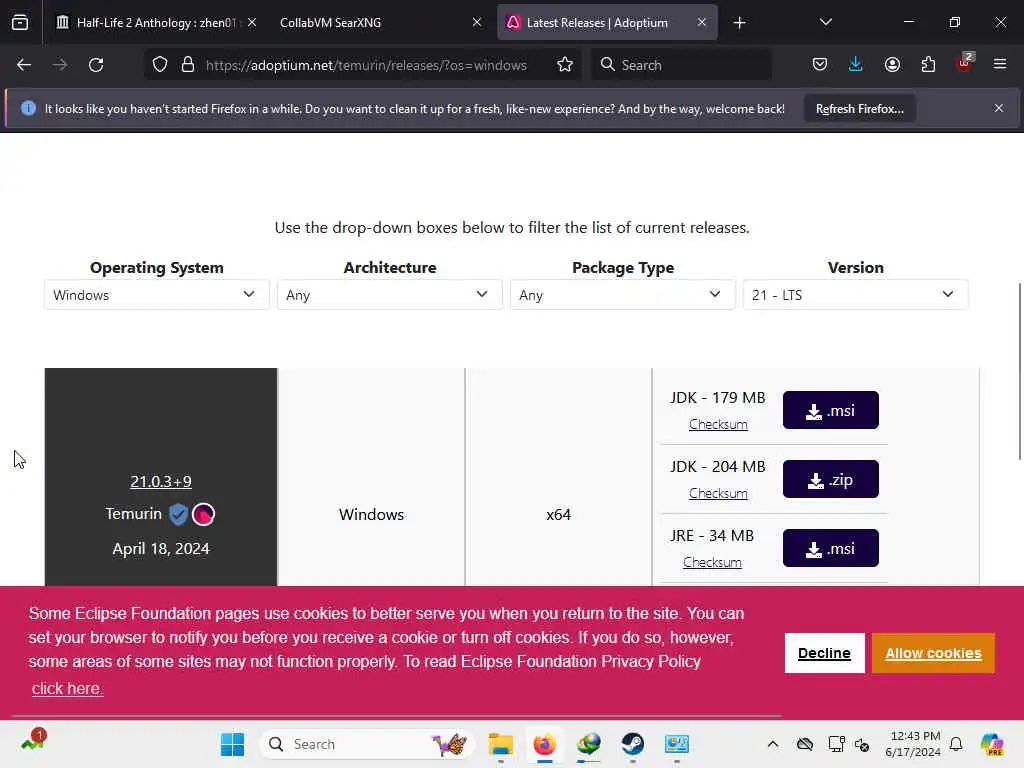Click the page vertical scrollbar
The image size is (1024, 768).
pos(1019,372)
